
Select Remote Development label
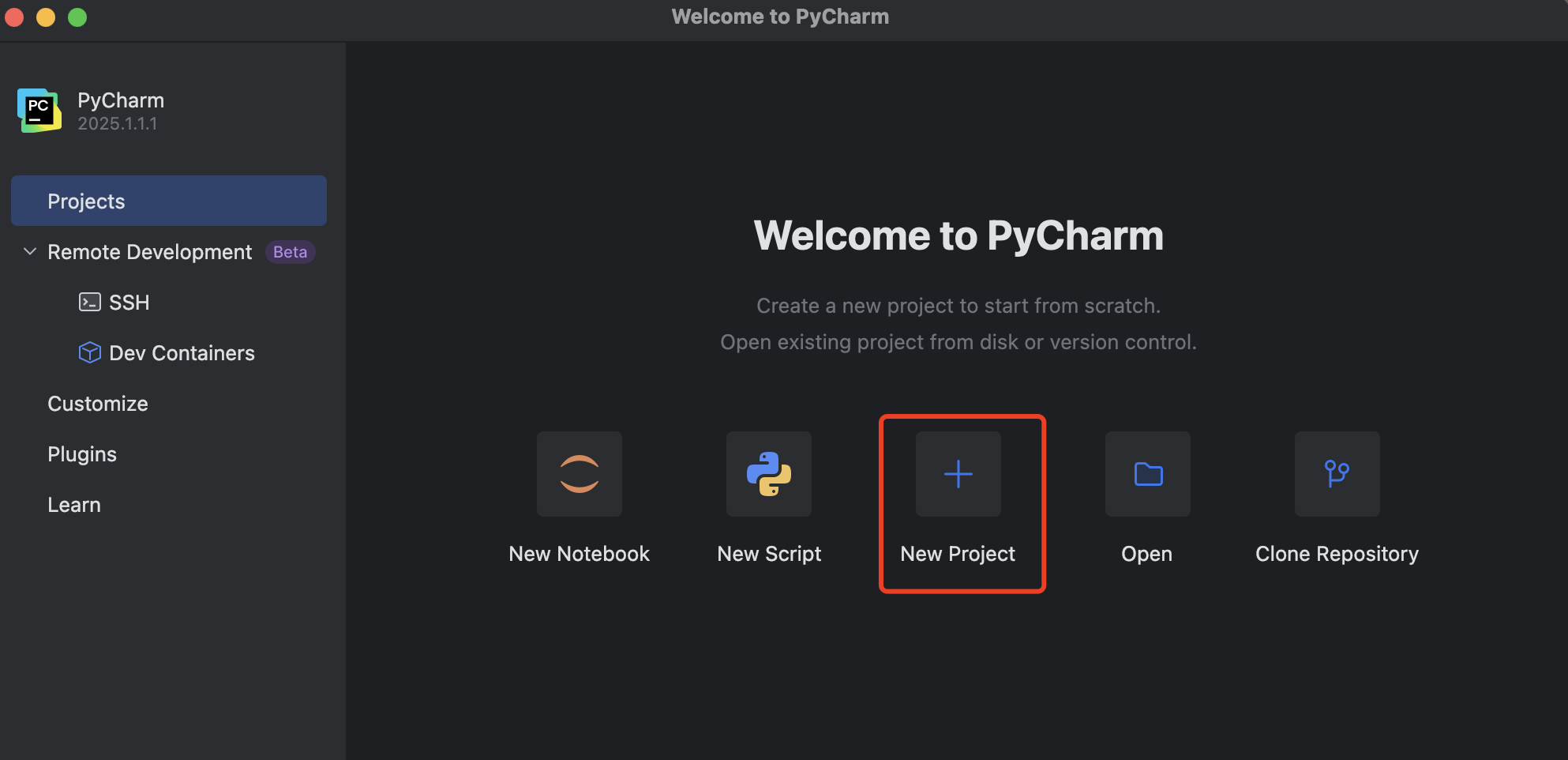[x=150, y=252]
